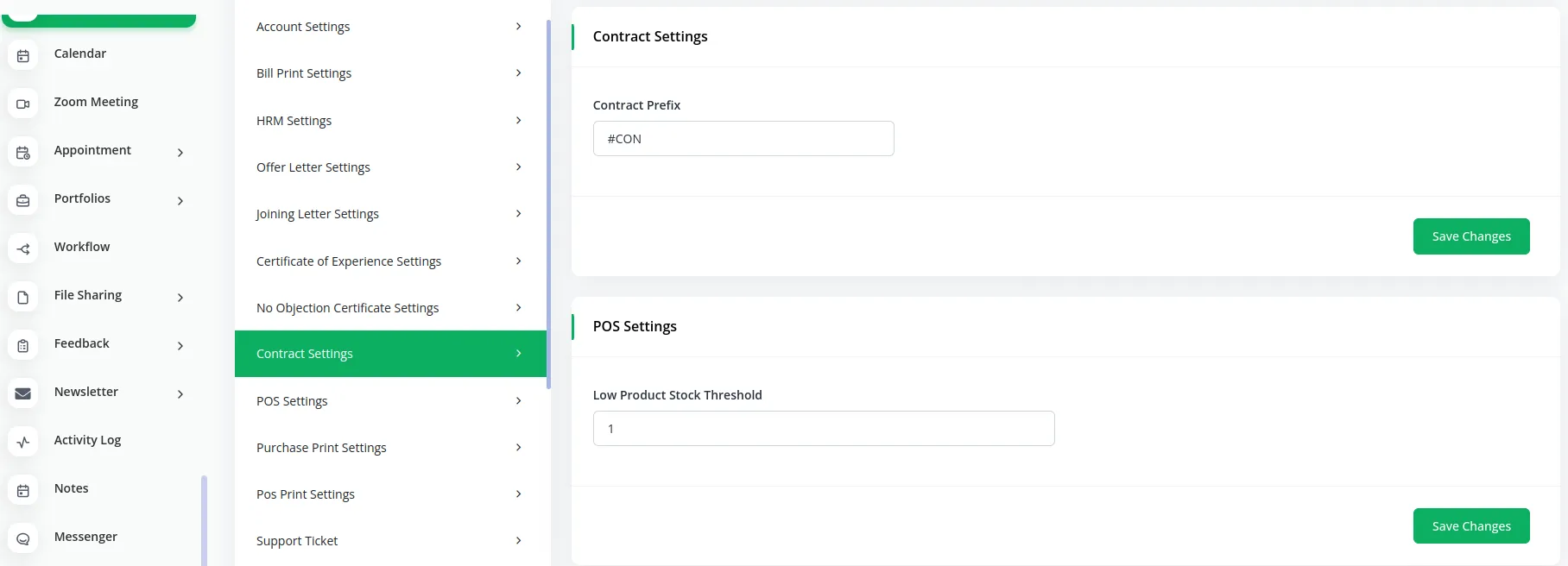
Task: Open Account Settings section
Action: [389, 27]
